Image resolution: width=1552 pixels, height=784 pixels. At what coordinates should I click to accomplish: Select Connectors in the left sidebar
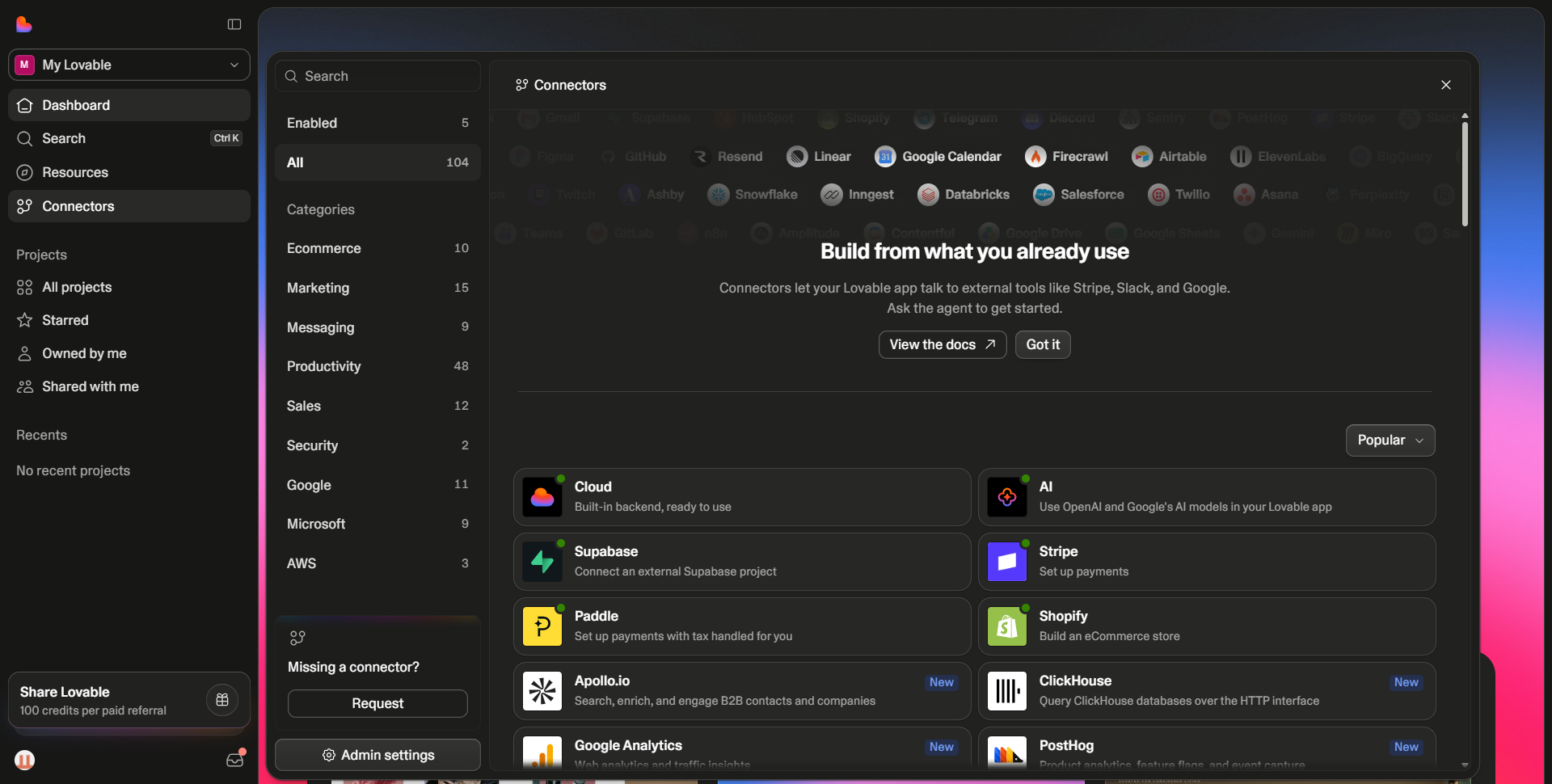(x=129, y=206)
